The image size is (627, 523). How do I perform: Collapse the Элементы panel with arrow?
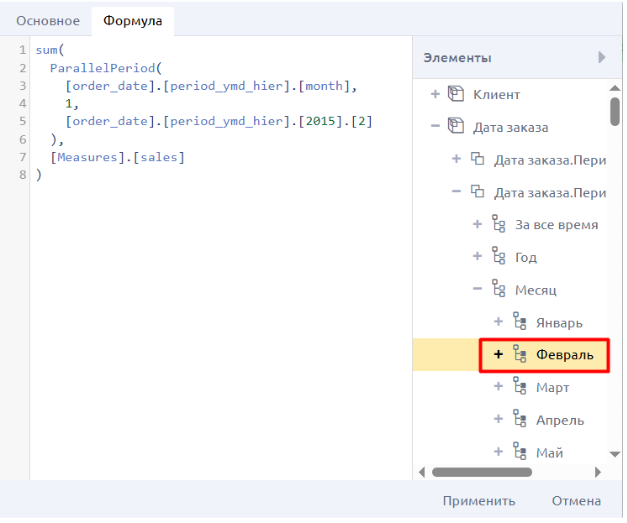[x=602, y=58]
